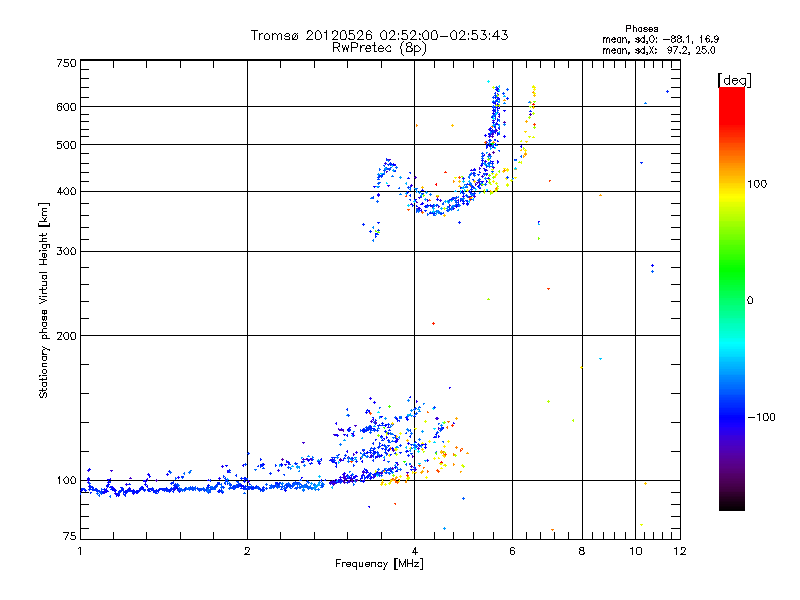The height and width of the screenshot is (600, 800).
Task: Click the x-axis tick label '12'
Action: tap(680, 551)
